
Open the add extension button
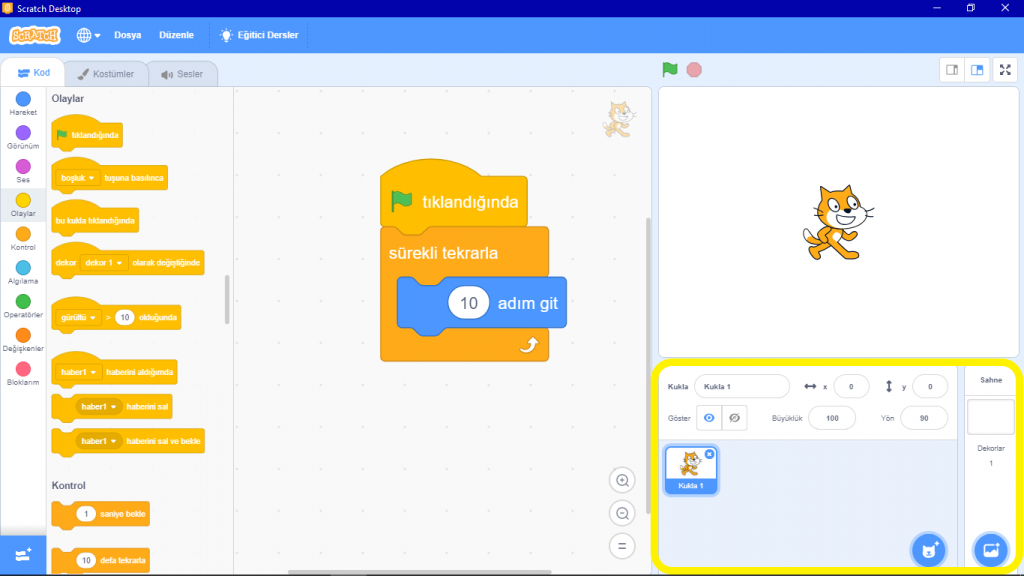(x=23, y=555)
